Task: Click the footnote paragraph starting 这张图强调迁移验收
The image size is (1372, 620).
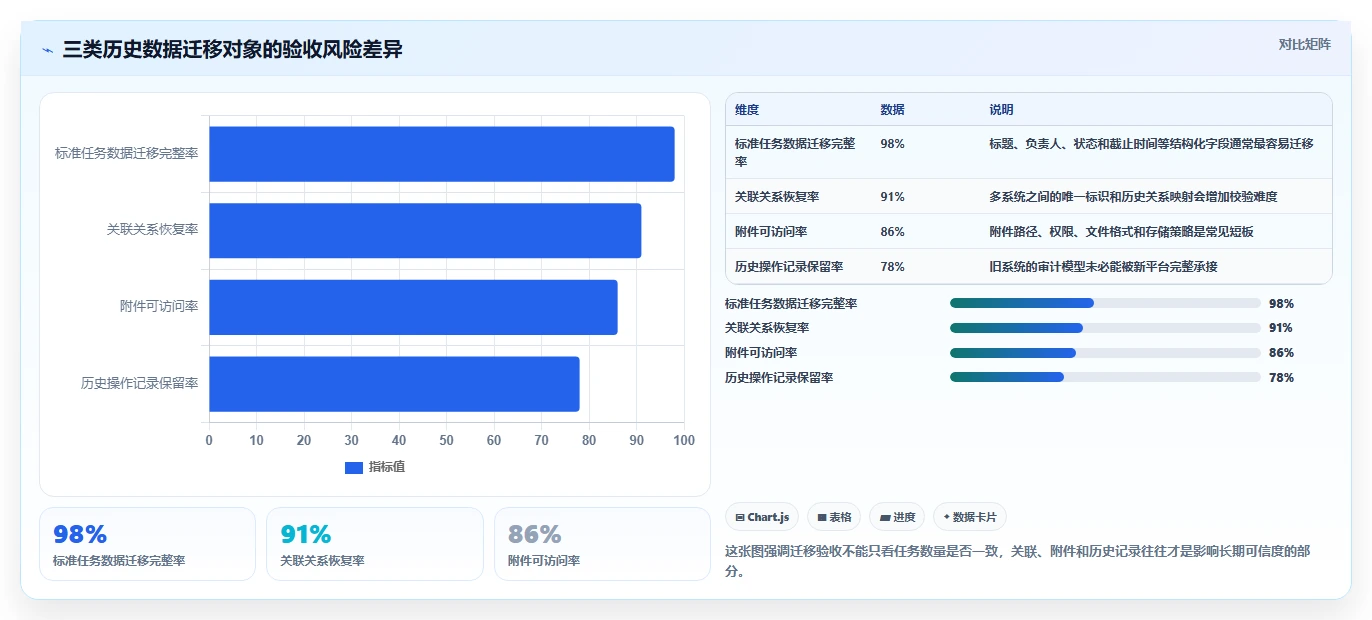Action: [x=1017, y=561]
